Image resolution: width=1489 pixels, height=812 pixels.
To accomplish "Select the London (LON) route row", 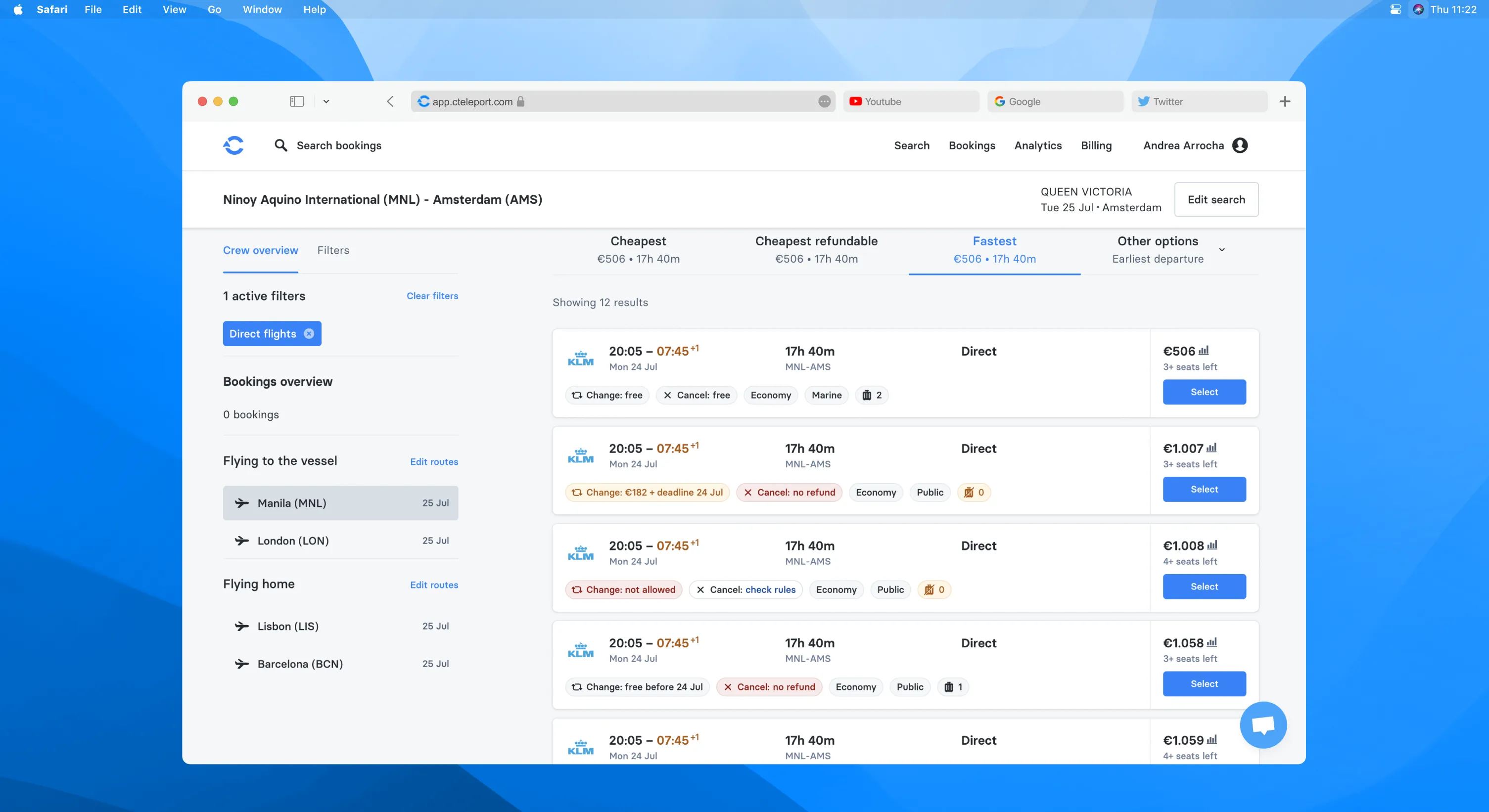I will (x=340, y=541).
